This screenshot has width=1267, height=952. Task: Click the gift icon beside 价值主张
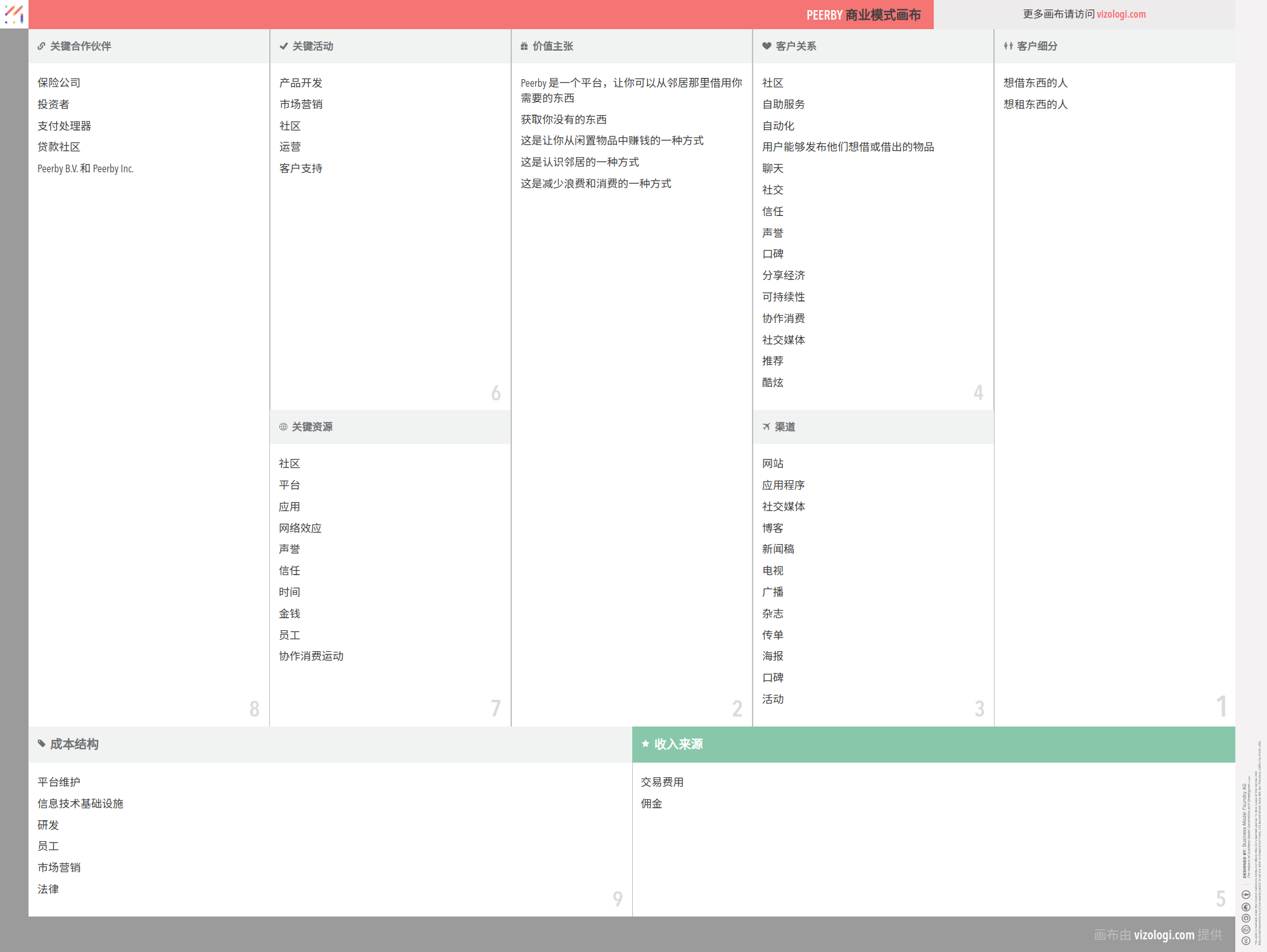click(x=524, y=46)
